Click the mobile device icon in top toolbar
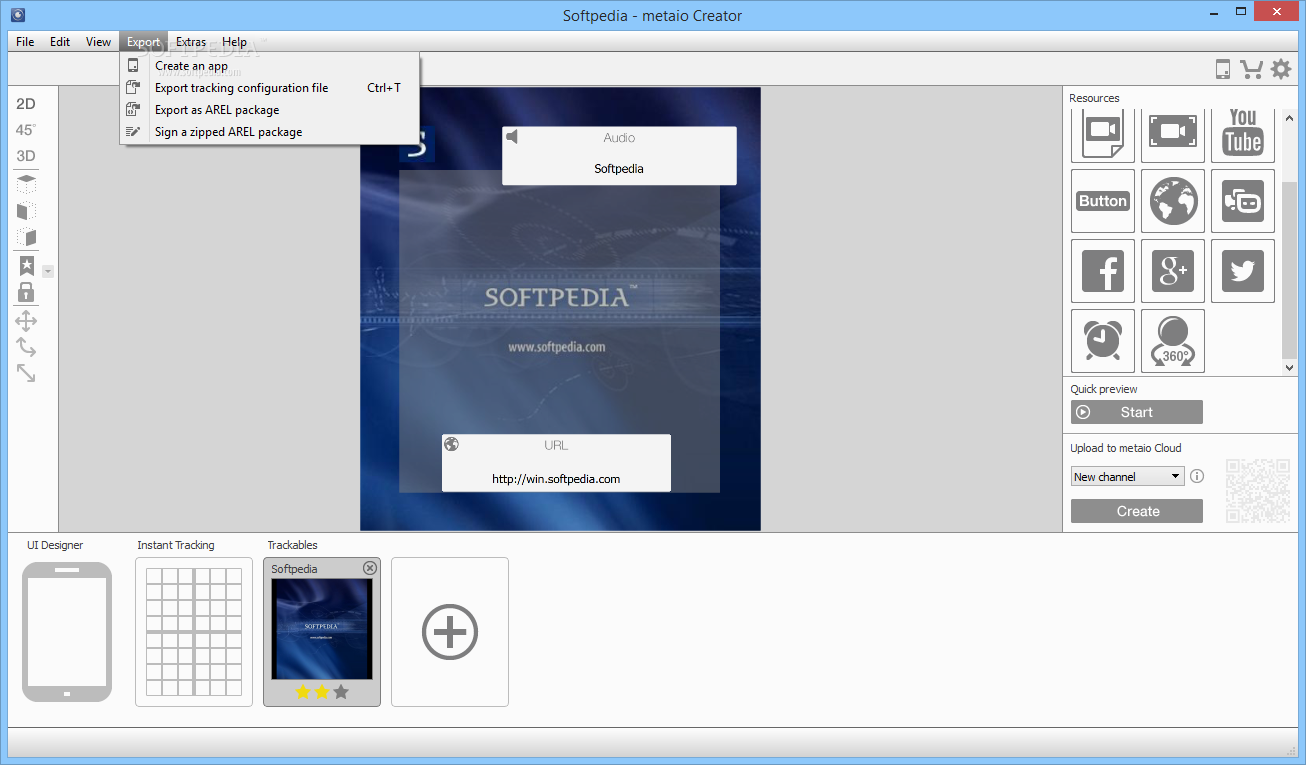Image resolution: width=1306 pixels, height=765 pixels. [x=1222, y=69]
